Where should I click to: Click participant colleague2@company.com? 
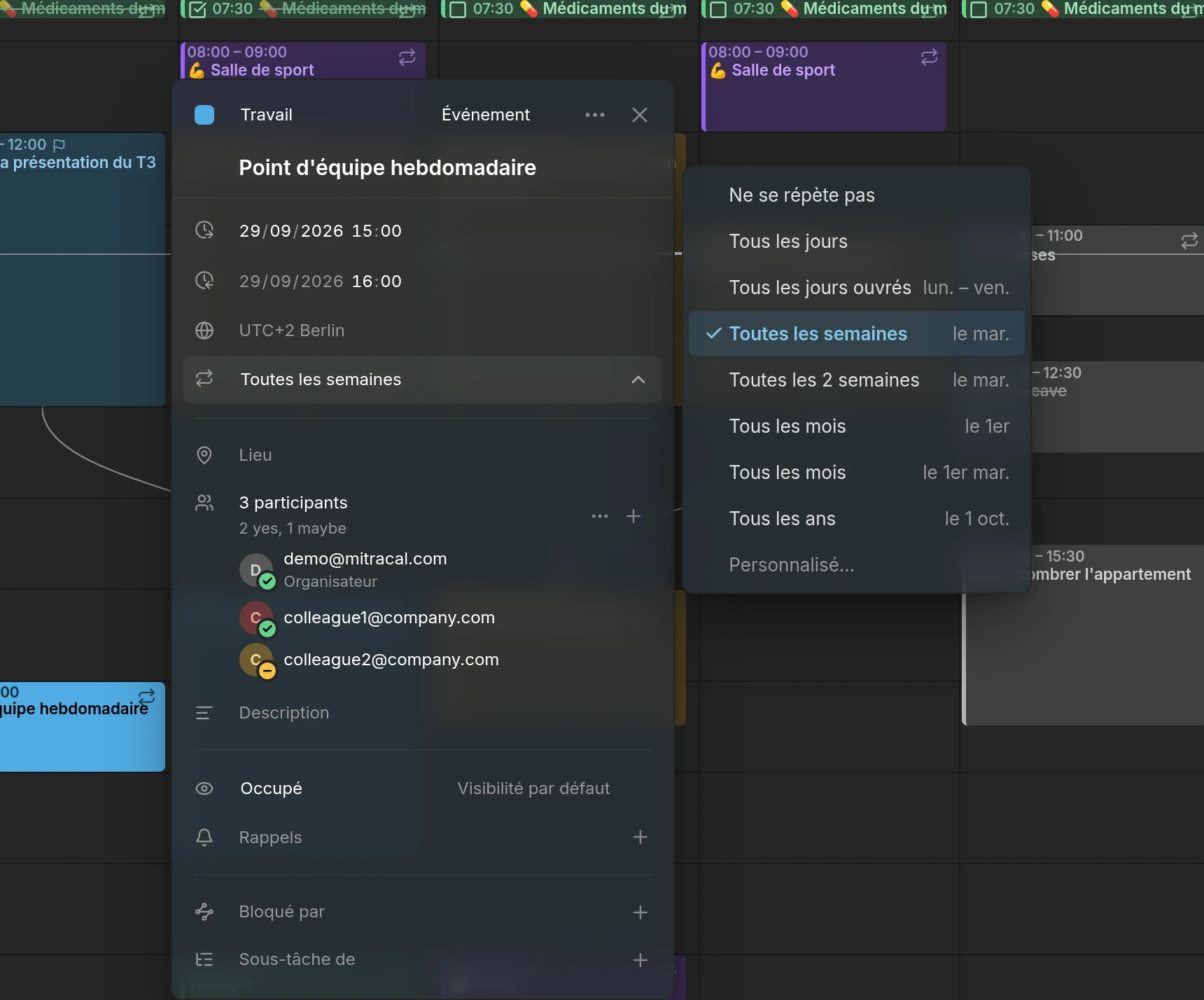pos(391,660)
